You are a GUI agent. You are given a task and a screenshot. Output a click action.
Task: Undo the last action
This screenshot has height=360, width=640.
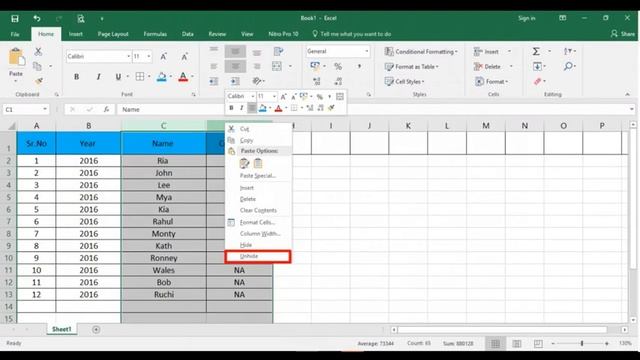click(37, 18)
